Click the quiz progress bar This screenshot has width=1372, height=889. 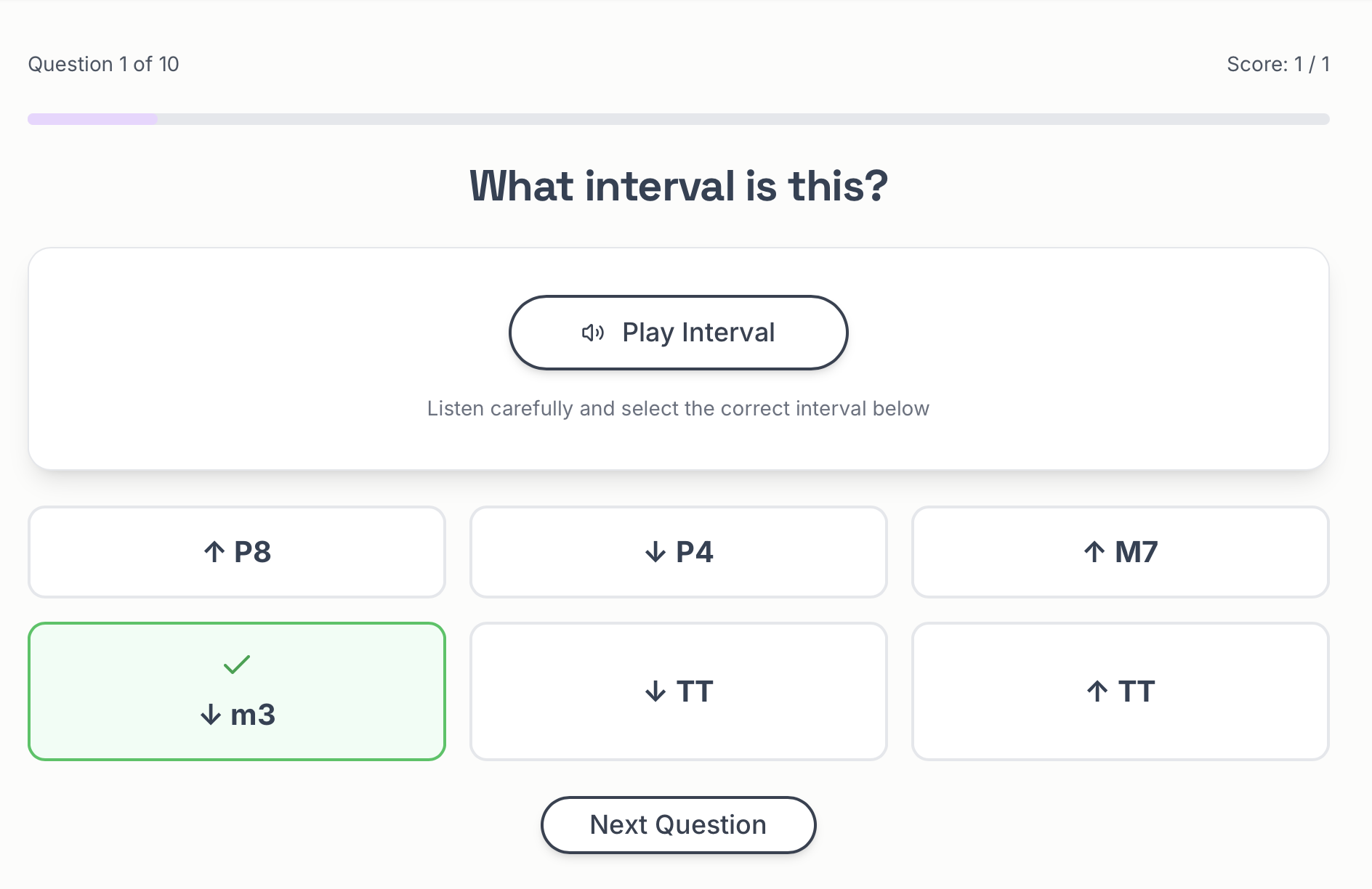tap(678, 118)
